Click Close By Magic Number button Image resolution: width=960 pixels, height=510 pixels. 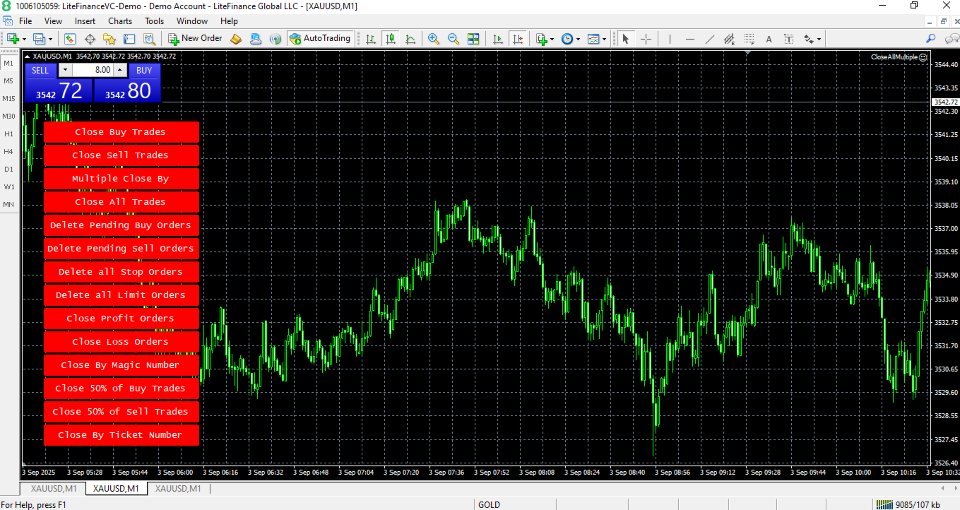121,365
